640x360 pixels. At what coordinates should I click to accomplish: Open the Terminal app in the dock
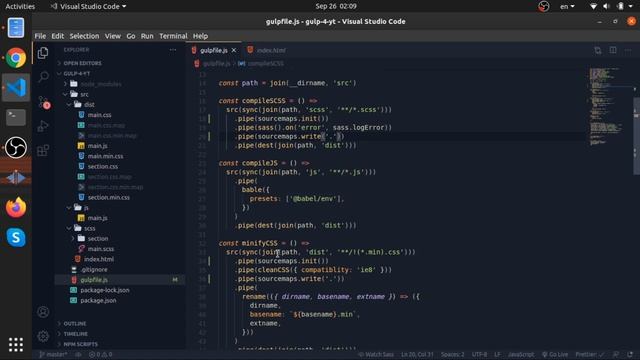[16, 118]
